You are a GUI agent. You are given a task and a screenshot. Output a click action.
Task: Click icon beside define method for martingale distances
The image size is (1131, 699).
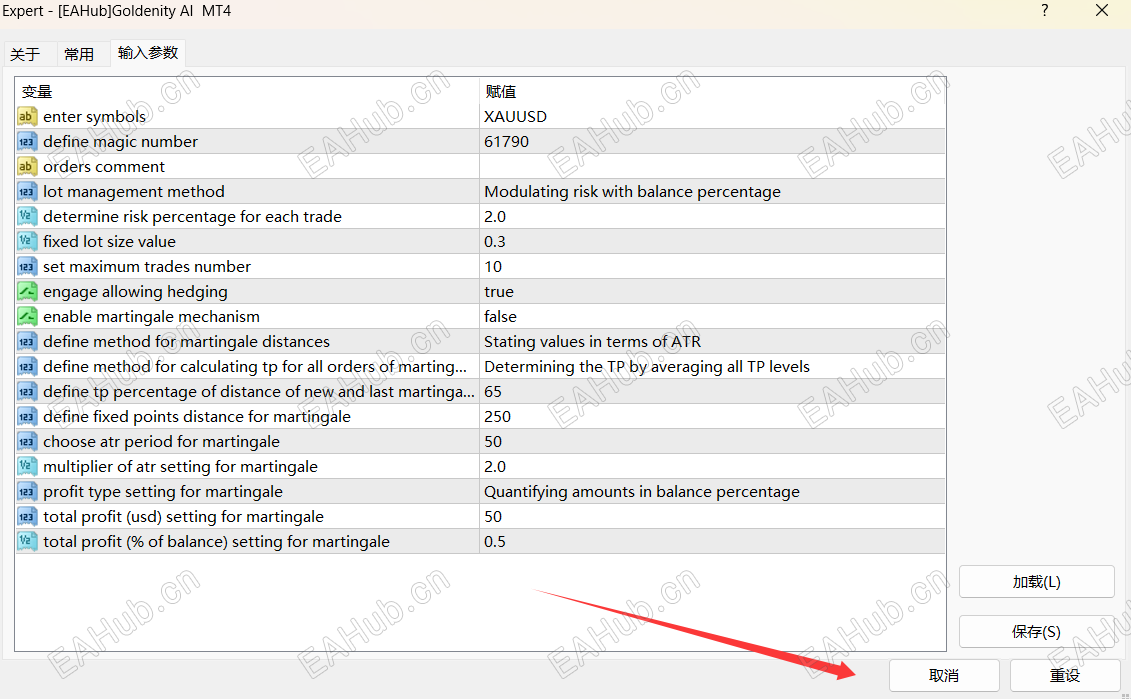point(27,341)
